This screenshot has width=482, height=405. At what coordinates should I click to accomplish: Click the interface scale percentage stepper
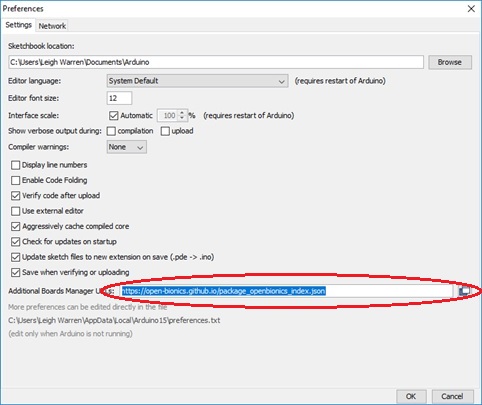[182, 116]
